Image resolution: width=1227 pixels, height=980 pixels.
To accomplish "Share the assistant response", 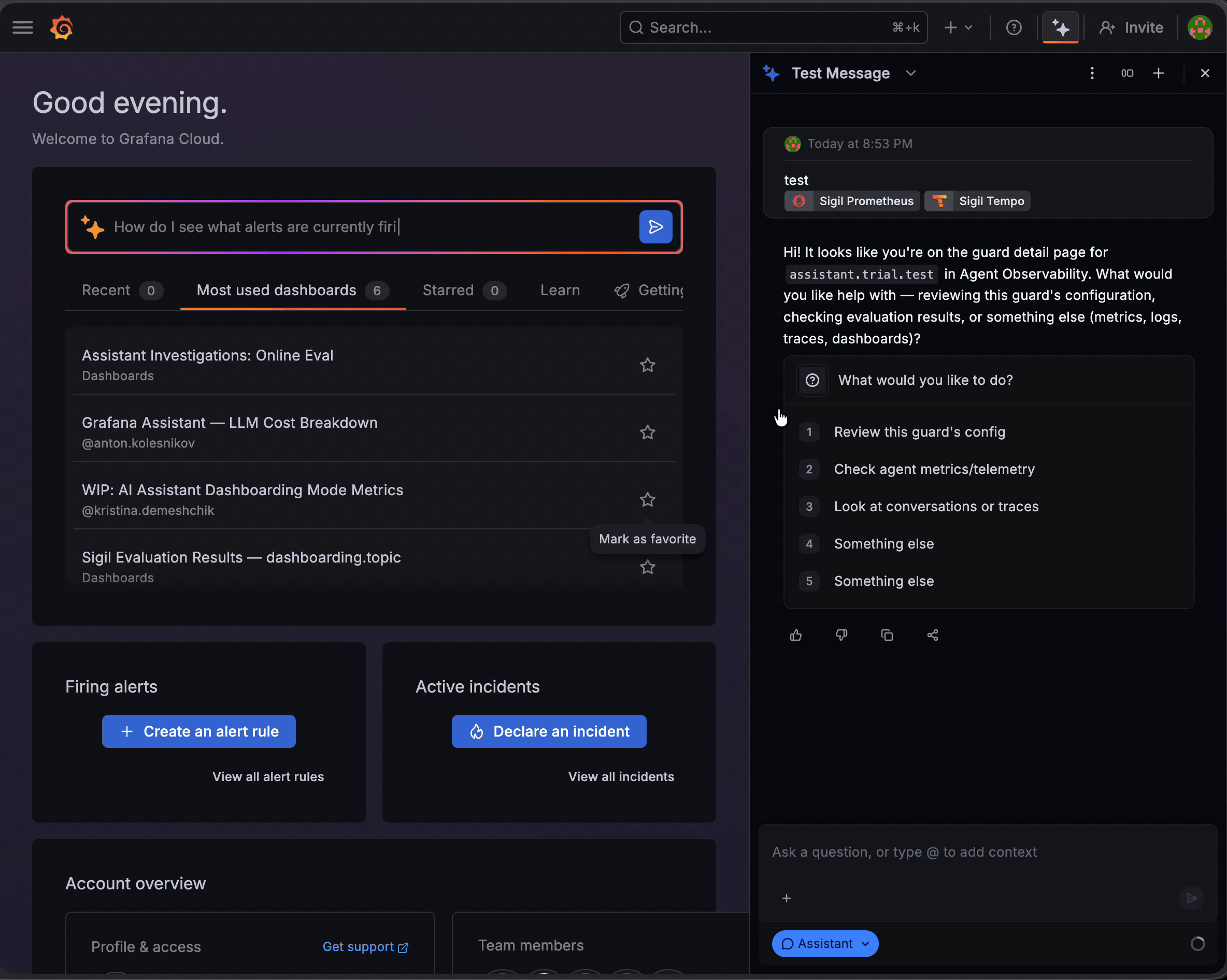I will pos(932,635).
